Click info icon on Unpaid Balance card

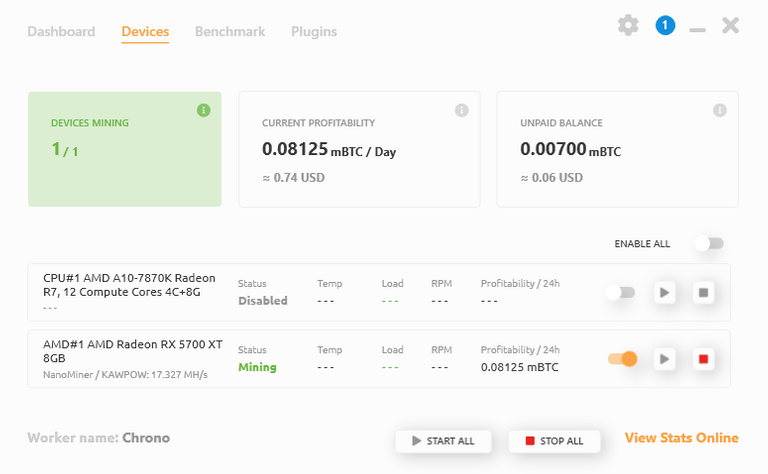pos(719,110)
